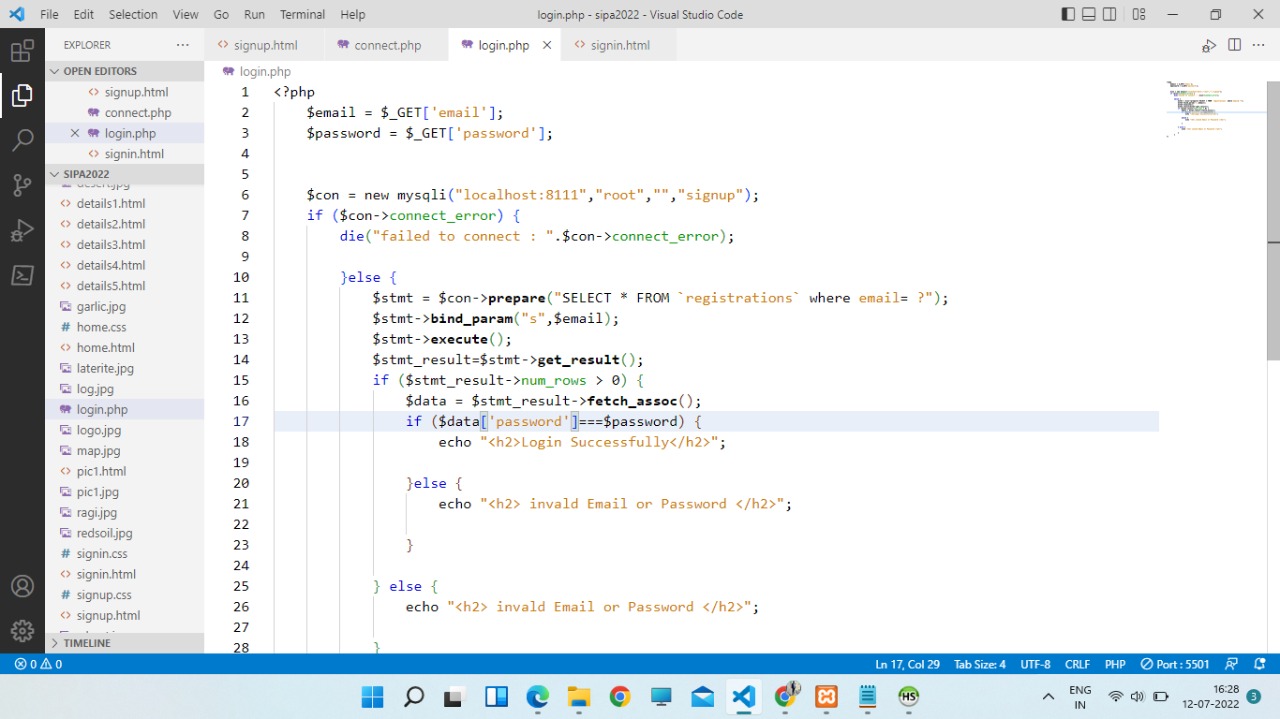Click the VS Code logo in title bar
The width and height of the screenshot is (1280, 719).
click(x=17, y=14)
